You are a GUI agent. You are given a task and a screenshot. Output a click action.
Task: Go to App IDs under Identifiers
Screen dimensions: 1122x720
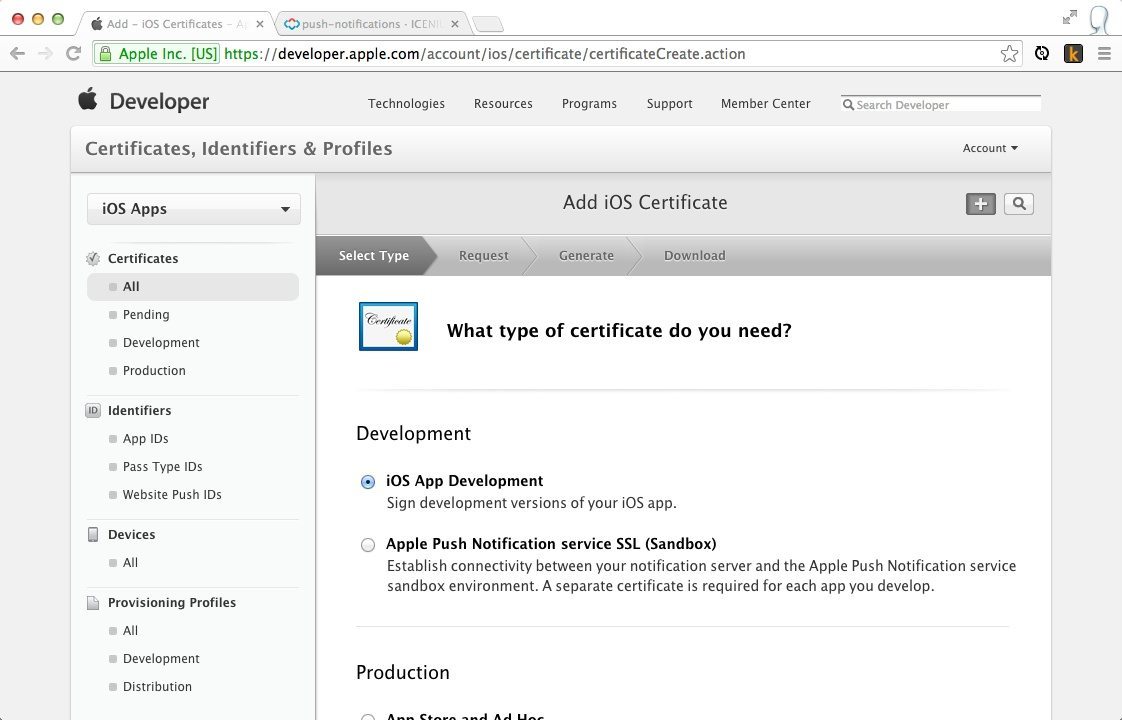145,439
